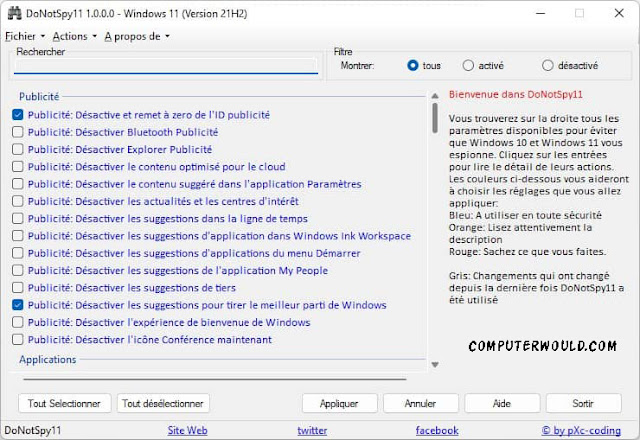Open the Actions menu
This screenshot has width=640, height=440.
[74, 36]
